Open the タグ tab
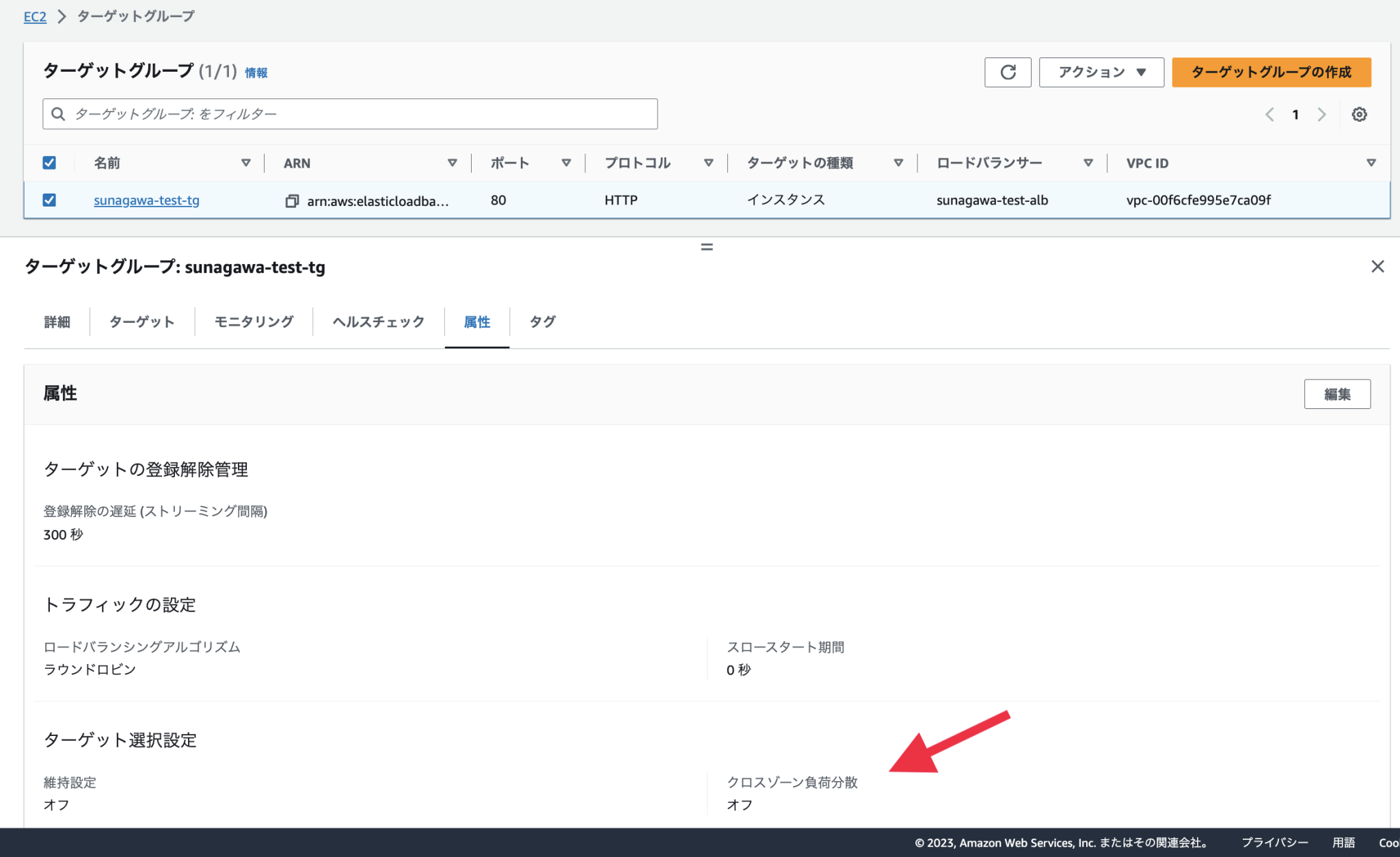Viewport: 1400px width, 857px height. 541,321
